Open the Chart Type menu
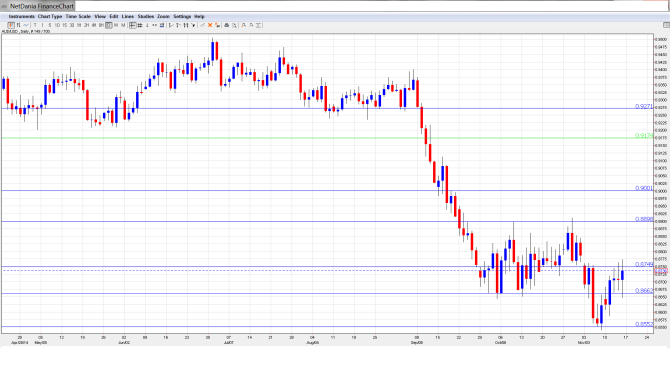The width and height of the screenshot is (670, 376). click(x=50, y=16)
